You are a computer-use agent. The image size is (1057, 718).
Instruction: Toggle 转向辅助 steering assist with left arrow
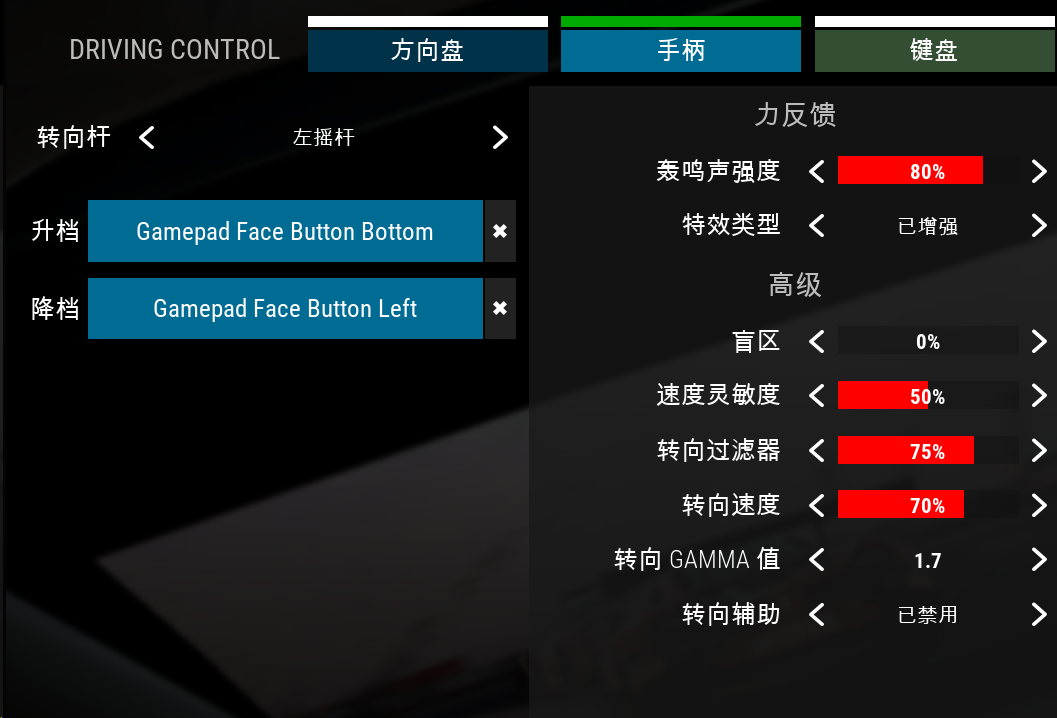coord(817,614)
